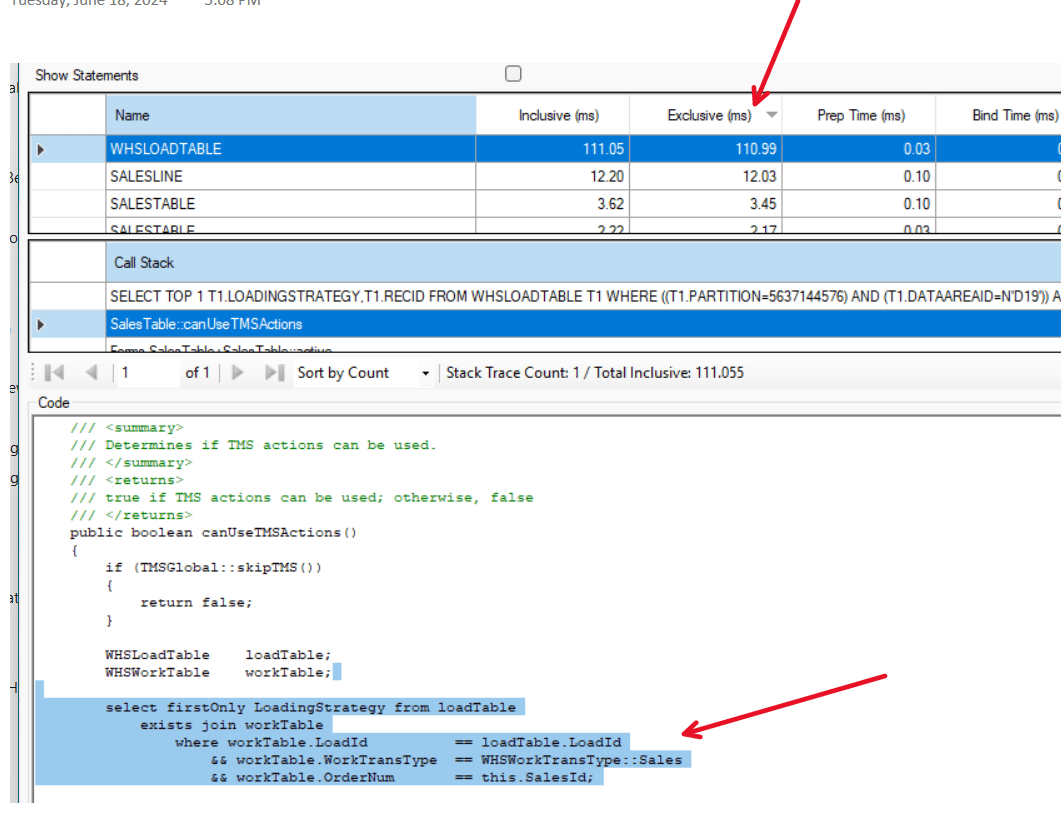This screenshot has height=817, width=1062.
Task: Click the sort arrow on Exclusive (ms) column
Action: tap(771, 115)
